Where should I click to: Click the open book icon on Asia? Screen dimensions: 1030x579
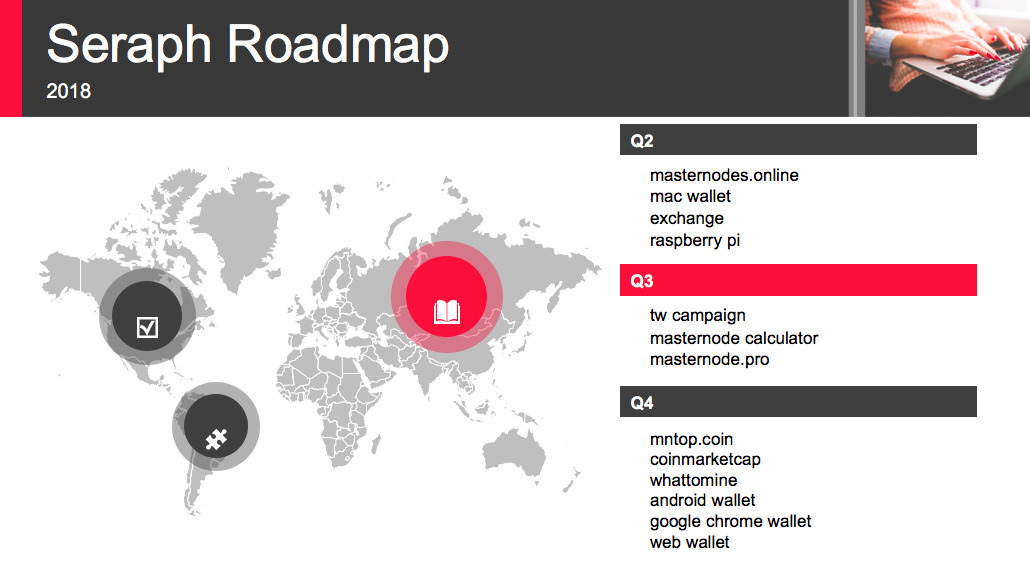447,312
